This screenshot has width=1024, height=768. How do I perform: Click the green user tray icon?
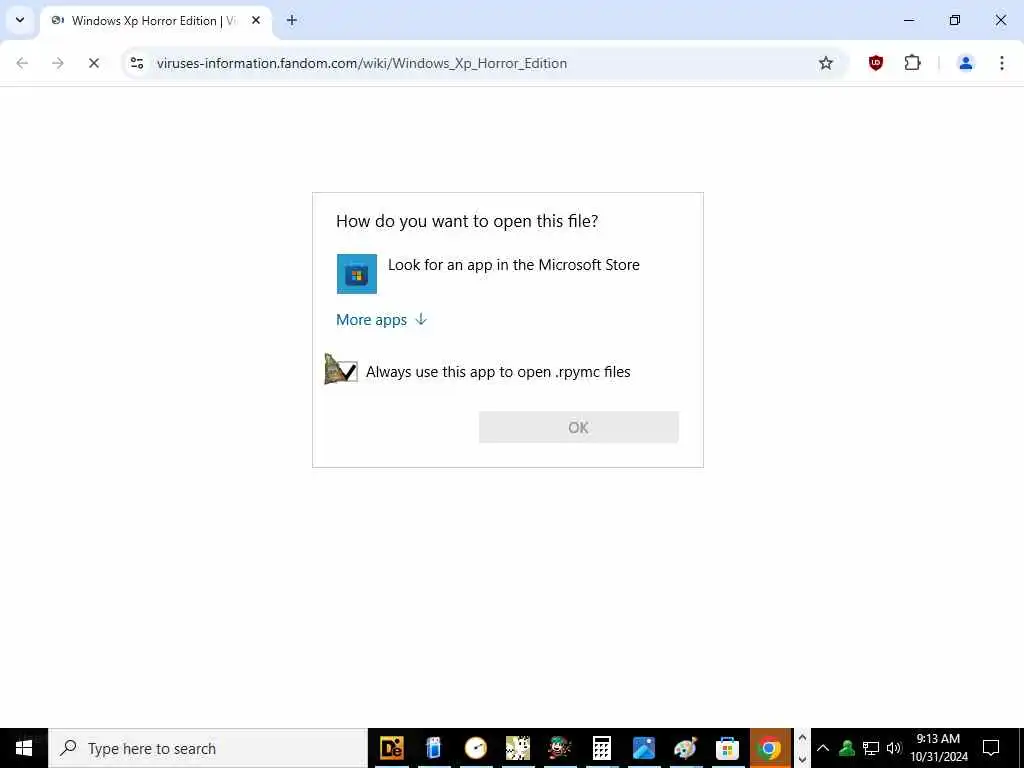pos(847,748)
